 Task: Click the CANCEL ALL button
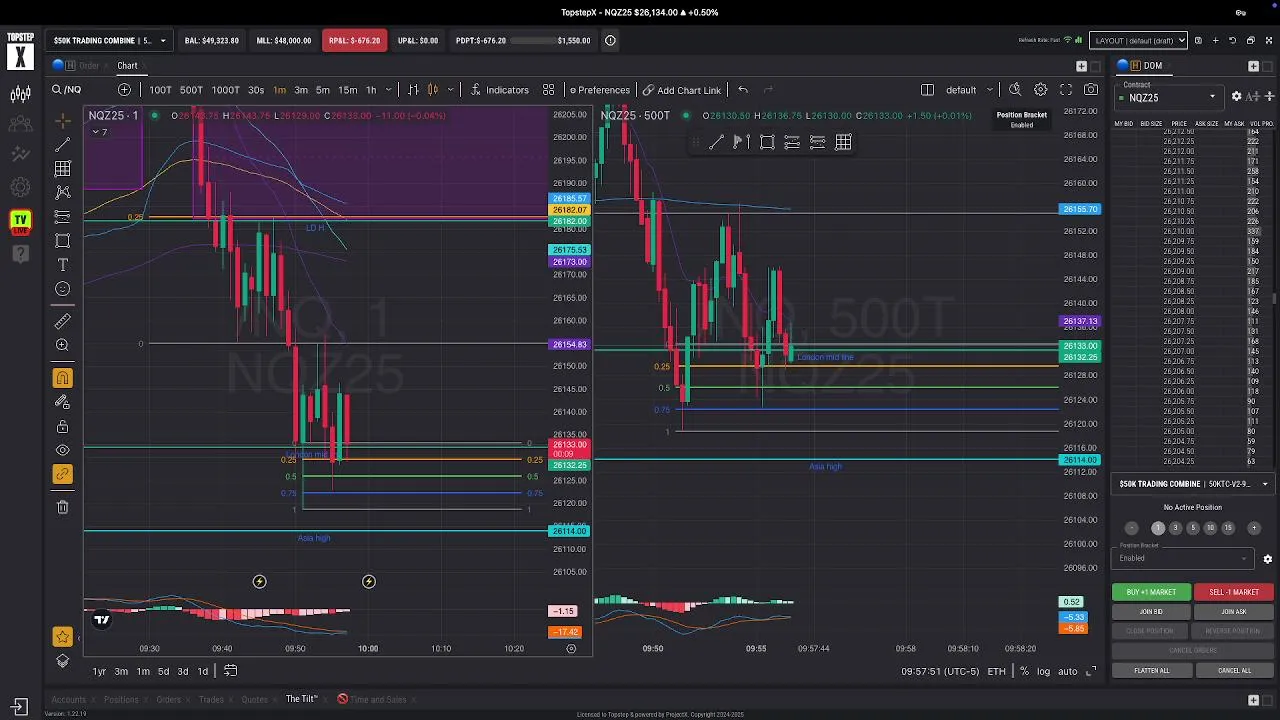[x=1234, y=671]
